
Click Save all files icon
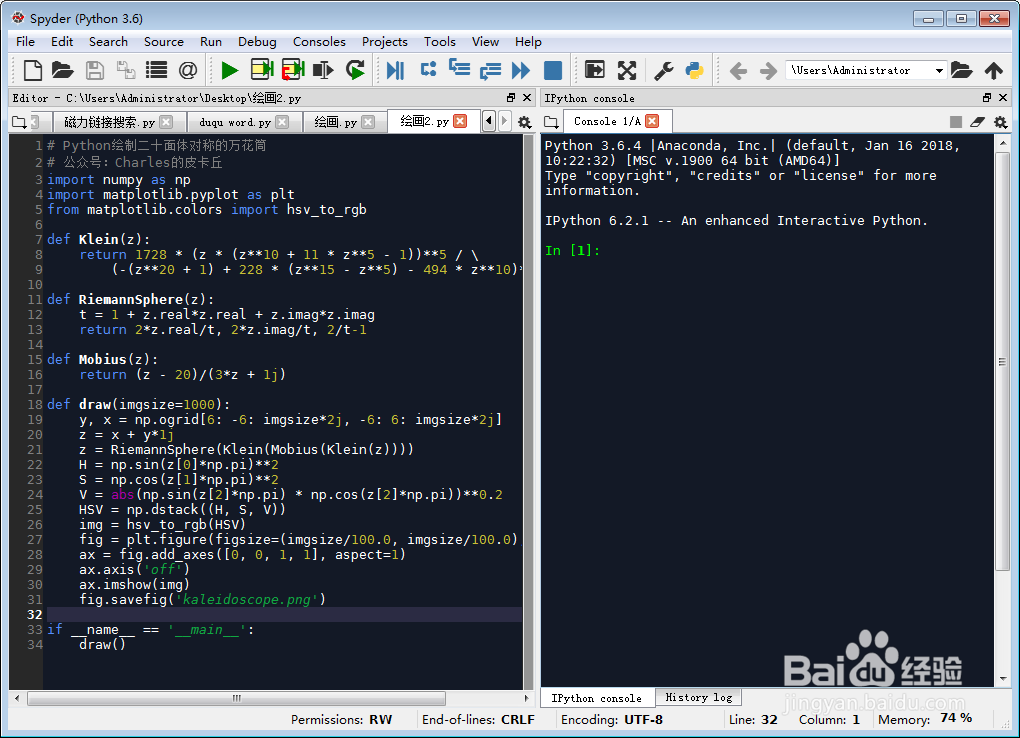point(126,70)
